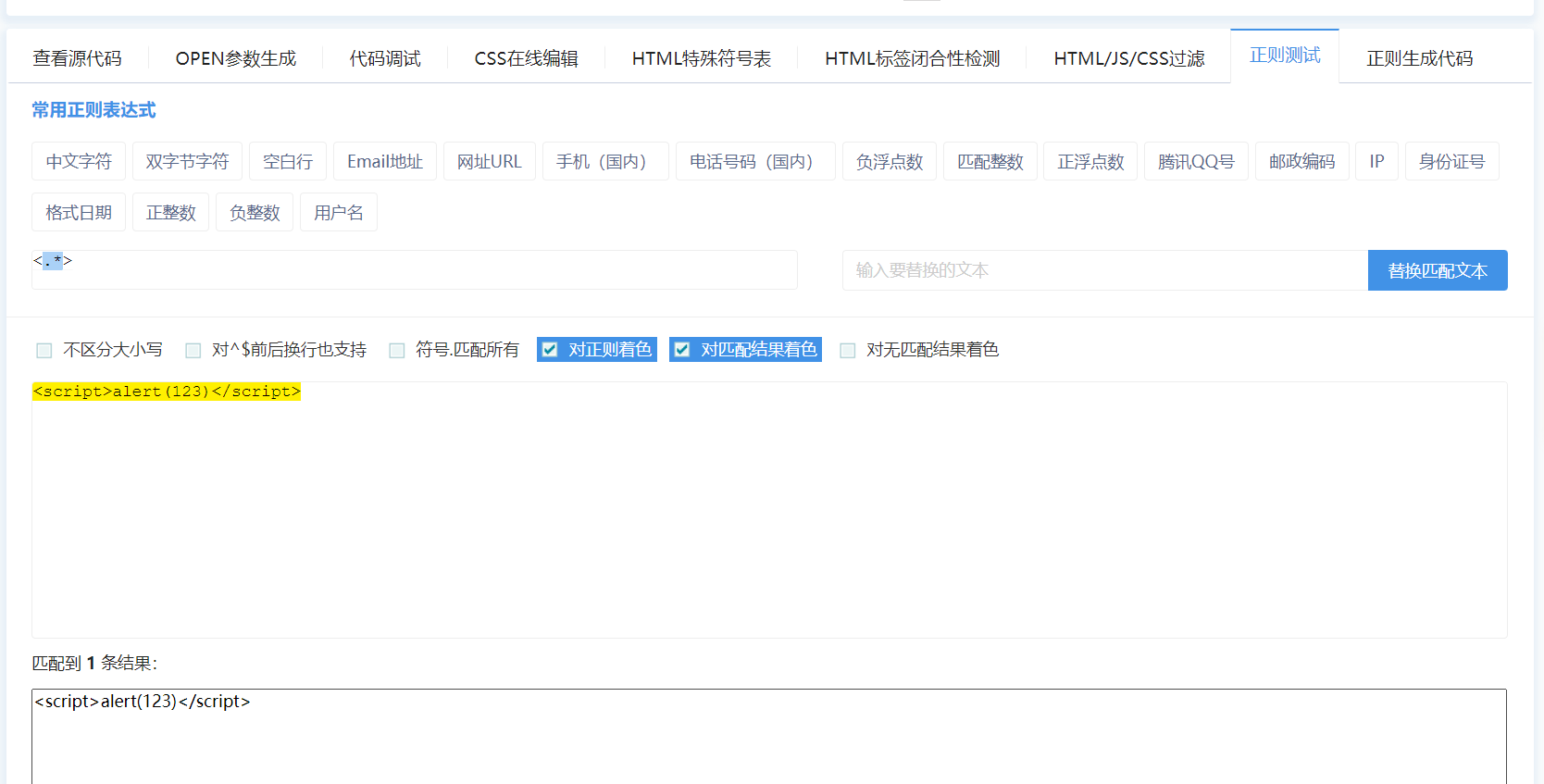Choose the IP regex preset
Viewport: 1544px width, 784px height.
coord(1377,161)
